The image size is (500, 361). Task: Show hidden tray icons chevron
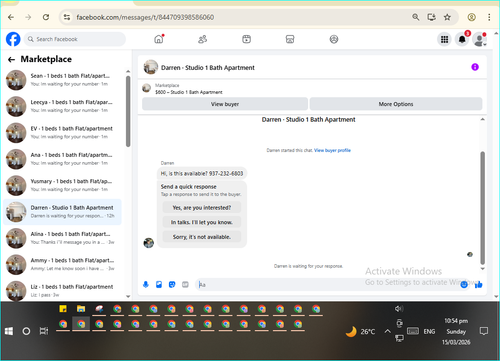tap(387, 331)
